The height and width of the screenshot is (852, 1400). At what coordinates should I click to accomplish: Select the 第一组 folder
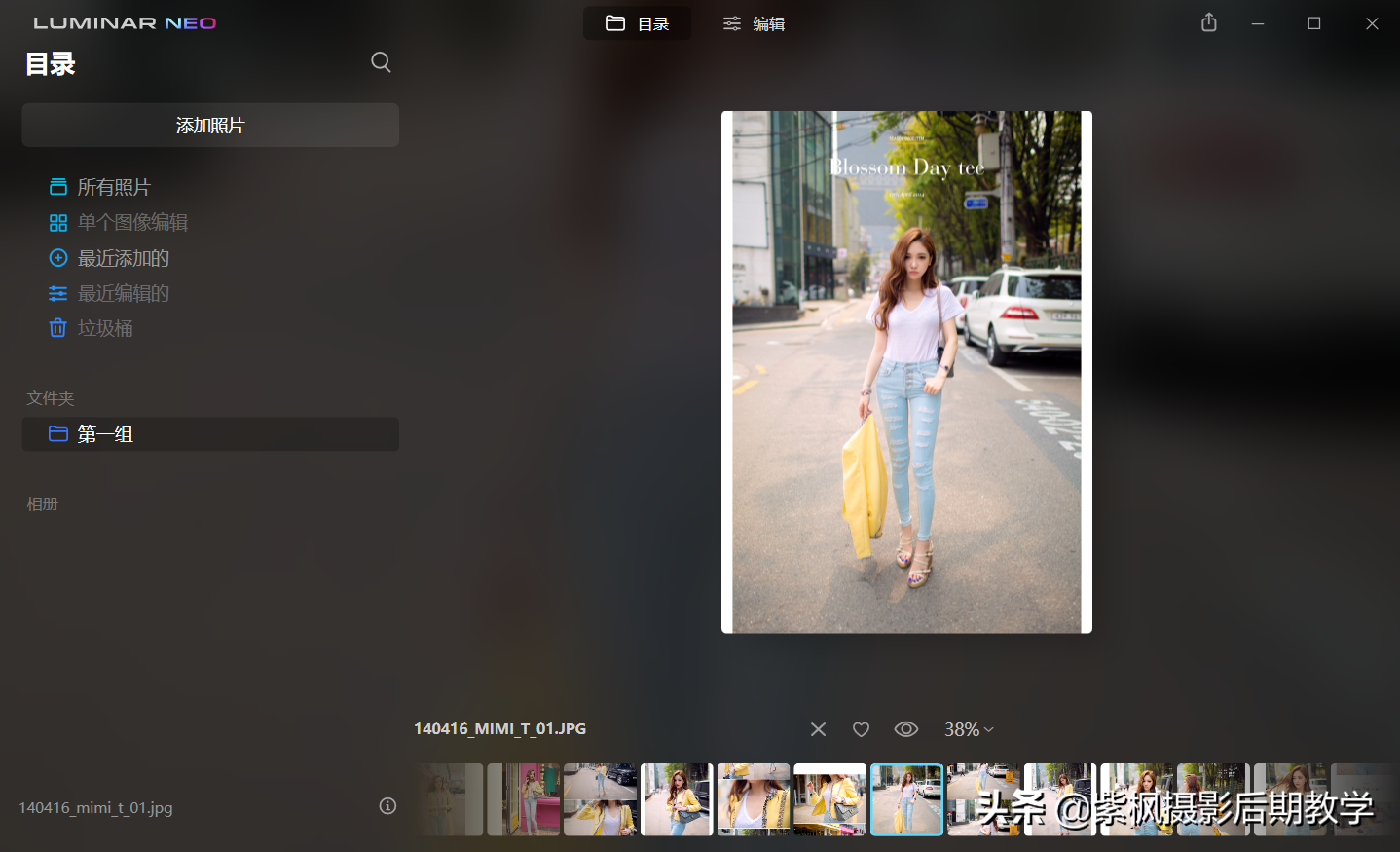tap(210, 434)
